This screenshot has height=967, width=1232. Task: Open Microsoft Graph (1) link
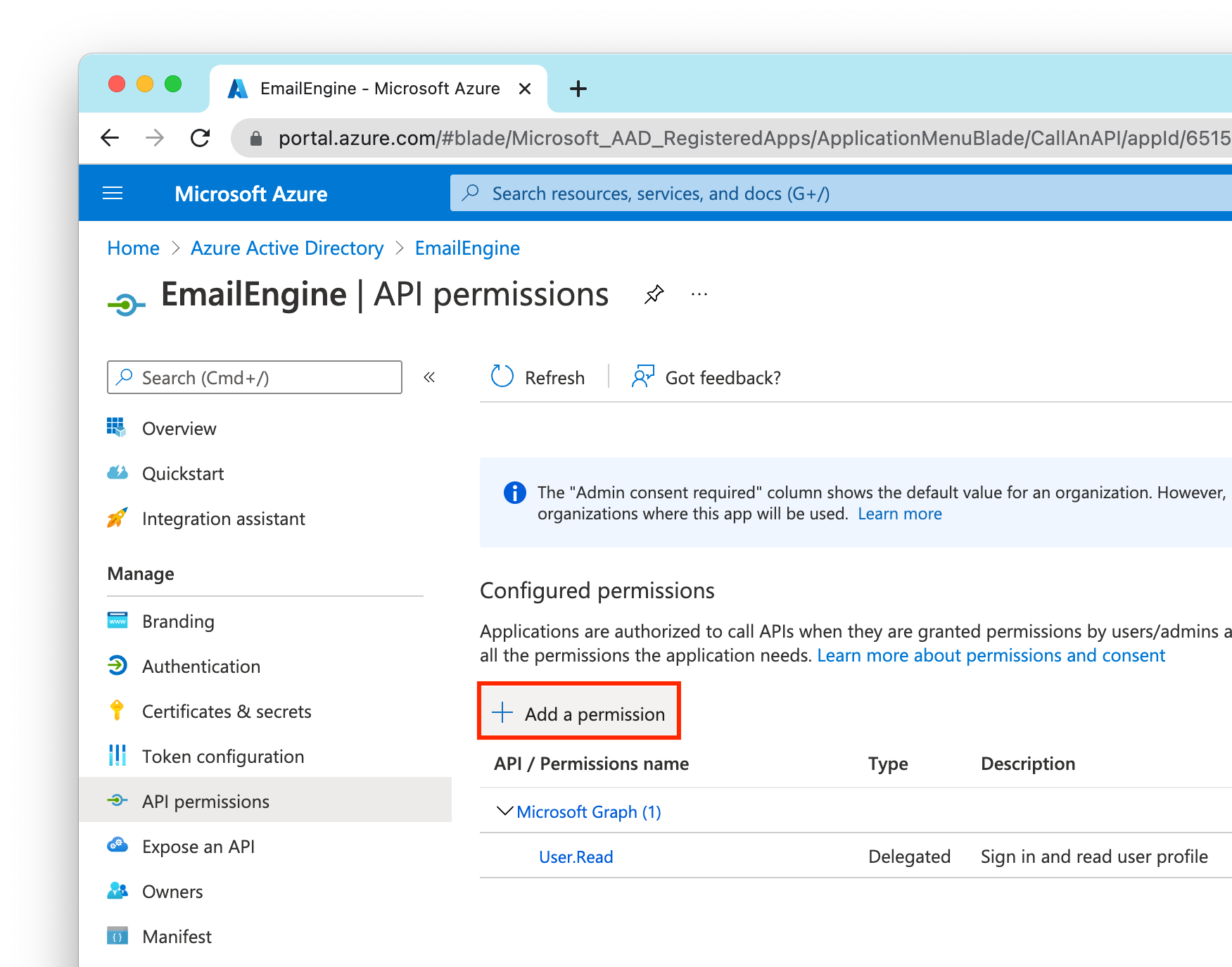point(589,811)
